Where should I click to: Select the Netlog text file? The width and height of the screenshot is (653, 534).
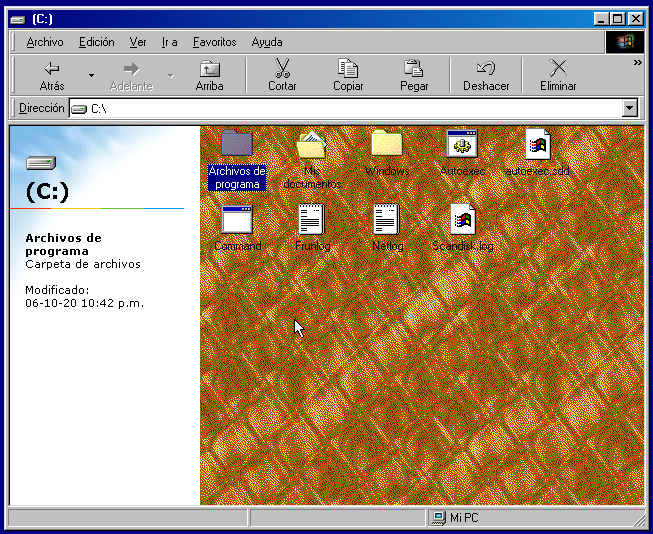coord(387,228)
